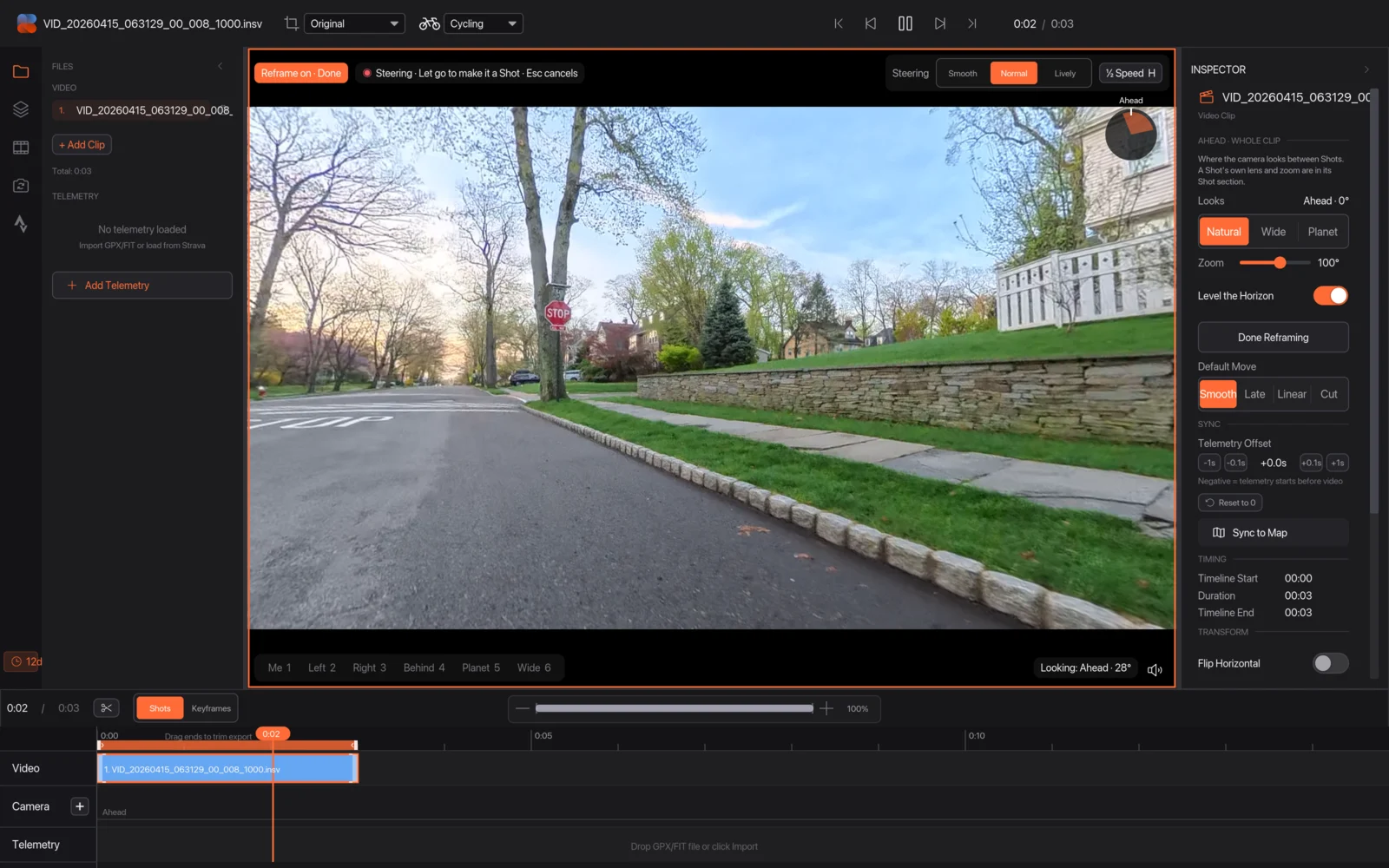
Task: Select the Right 3 view preset
Action: point(369,667)
